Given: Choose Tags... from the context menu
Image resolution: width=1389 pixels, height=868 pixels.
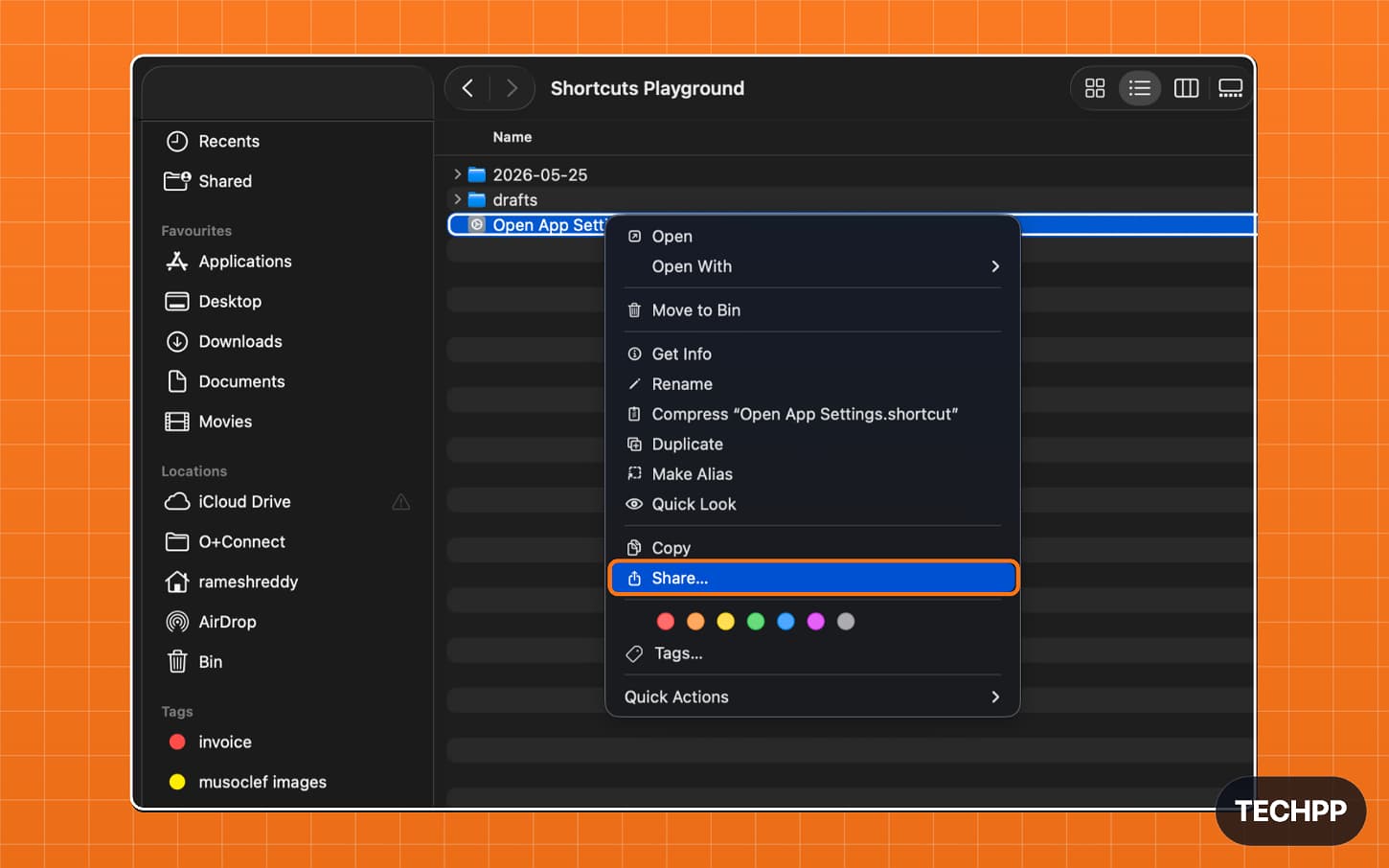Looking at the screenshot, I should tap(812, 653).
